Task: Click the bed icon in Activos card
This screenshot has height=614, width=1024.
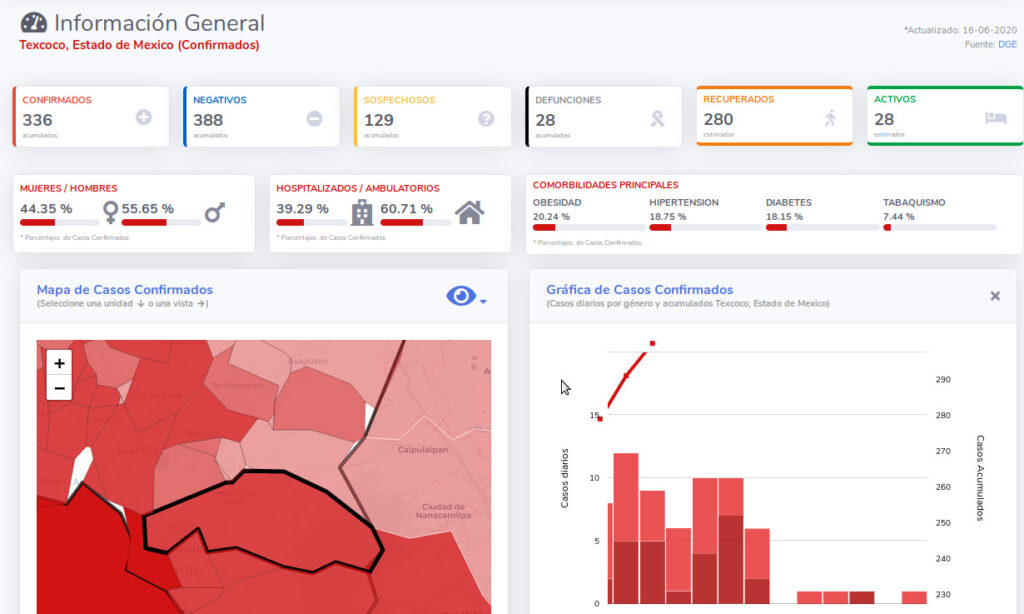Action: tap(995, 118)
